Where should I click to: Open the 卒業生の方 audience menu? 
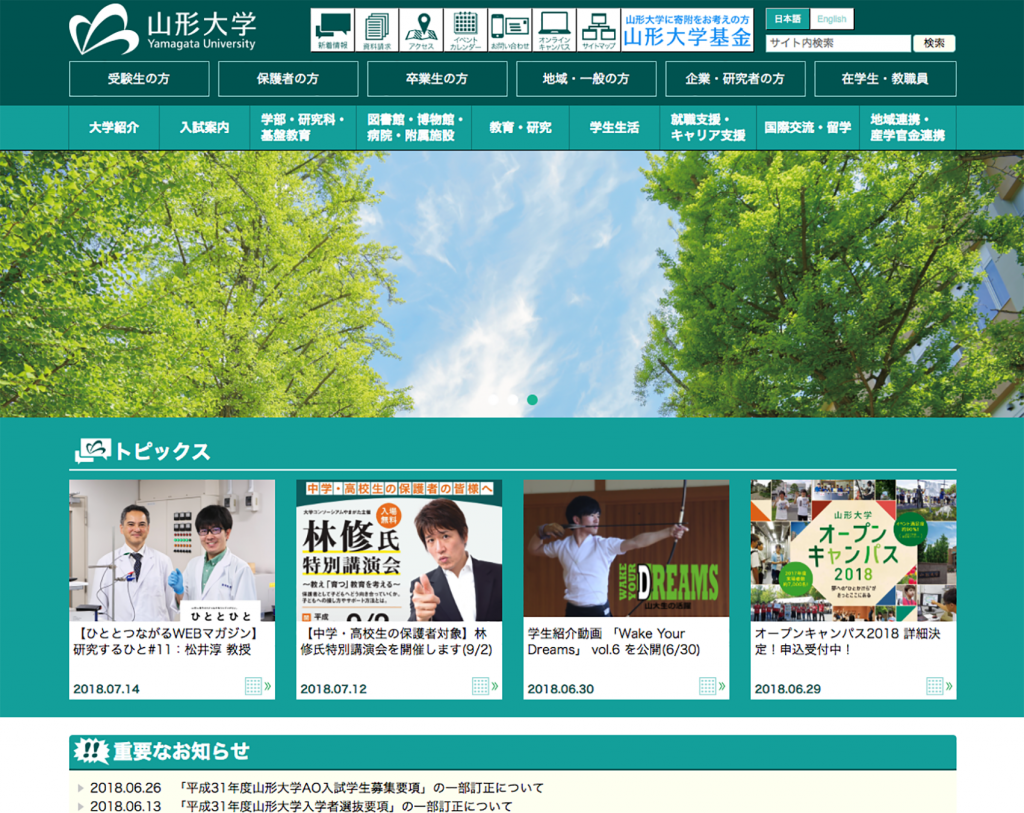coord(436,78)
